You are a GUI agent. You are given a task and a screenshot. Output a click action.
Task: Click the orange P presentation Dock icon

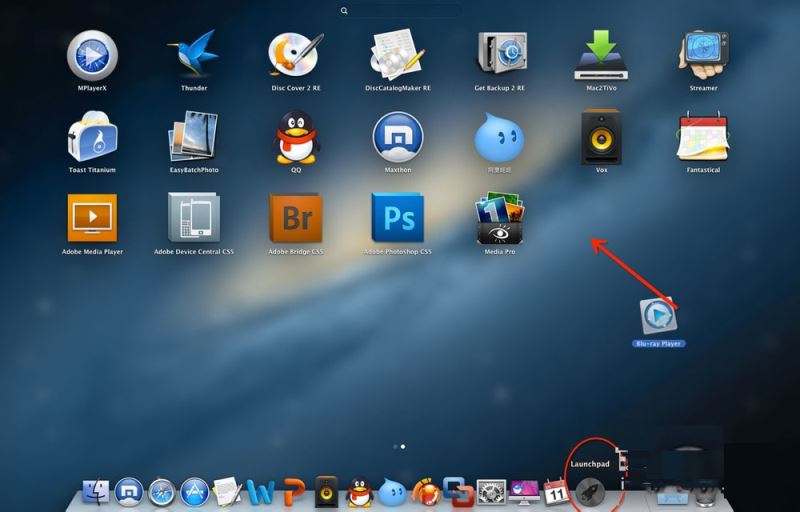[x=294, y=492]
